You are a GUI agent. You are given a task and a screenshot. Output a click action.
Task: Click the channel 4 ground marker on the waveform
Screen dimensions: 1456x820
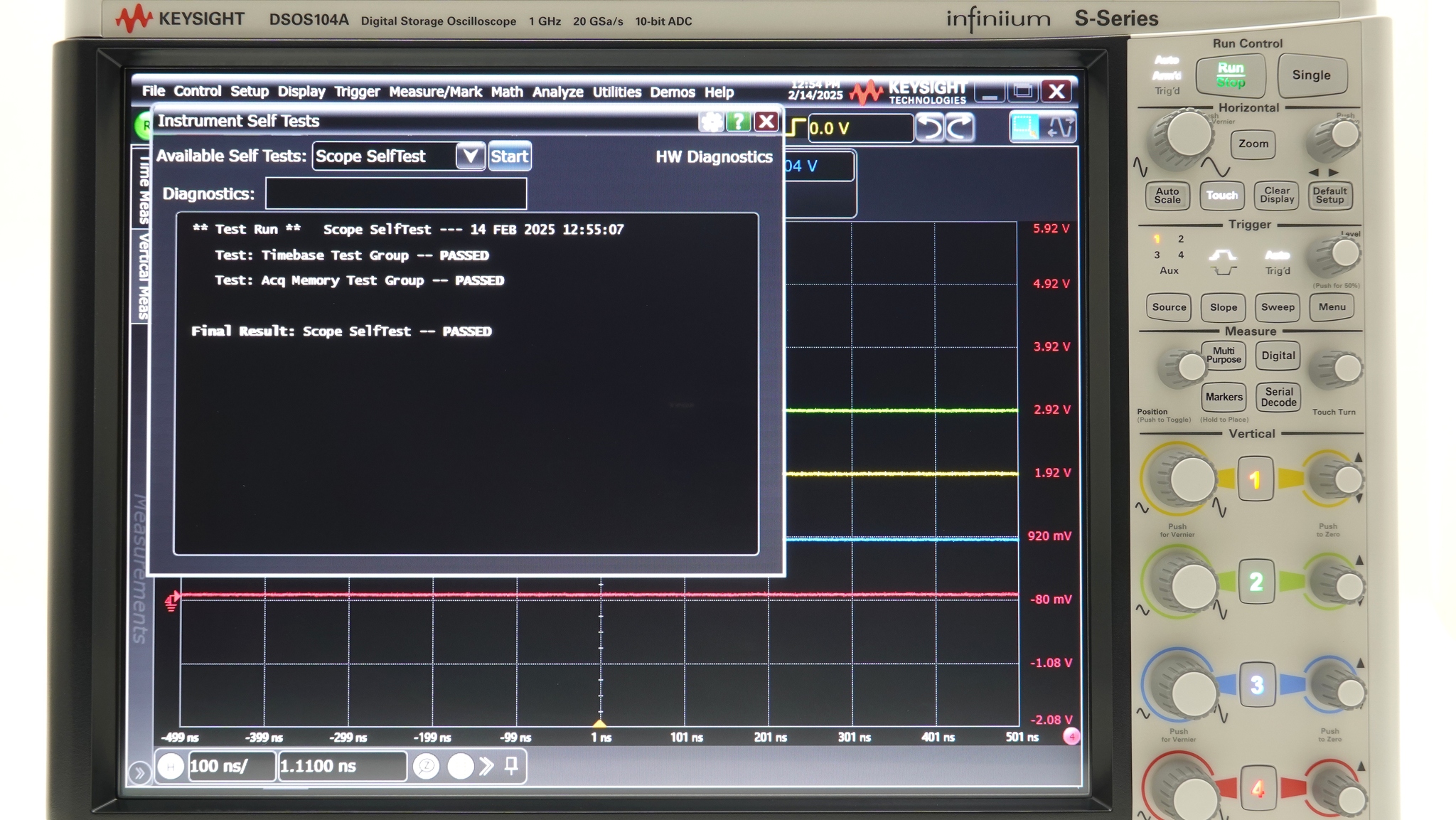[171, 602]
